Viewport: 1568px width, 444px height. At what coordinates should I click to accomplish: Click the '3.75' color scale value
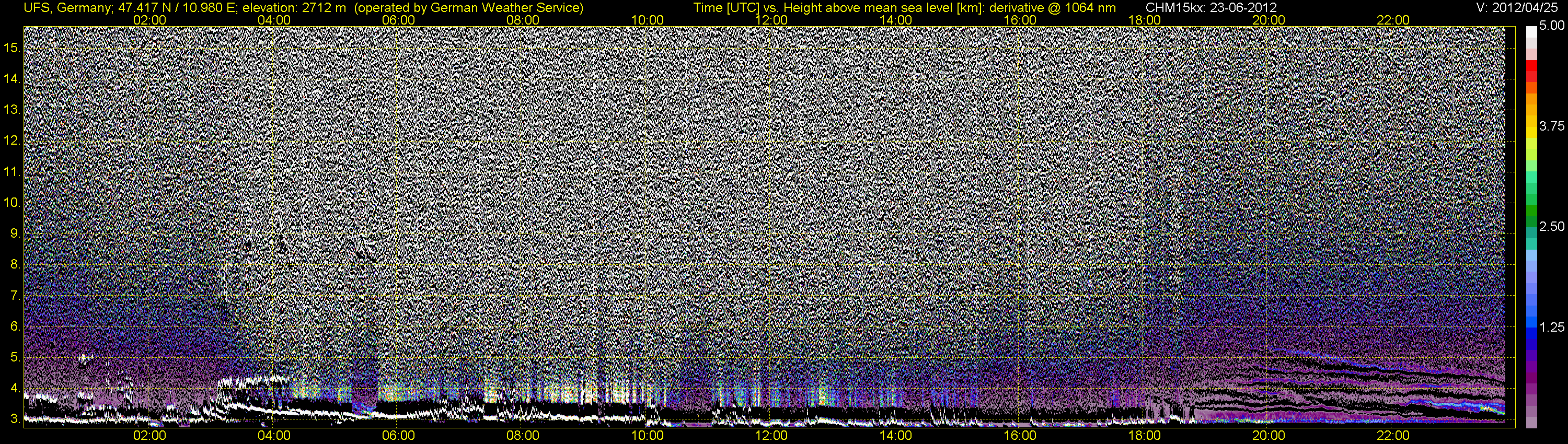tap(1552, 126)
